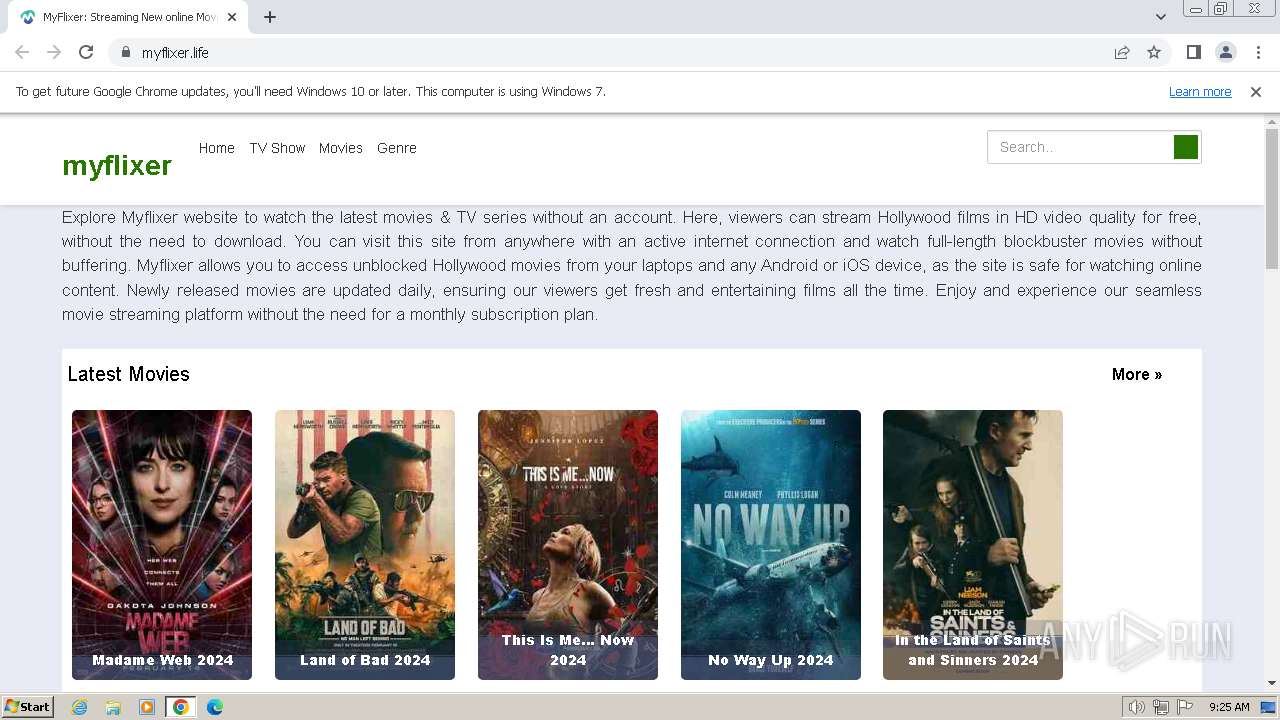Open a new tab with plus button
1280x720 pixels.
pos(270,17)
